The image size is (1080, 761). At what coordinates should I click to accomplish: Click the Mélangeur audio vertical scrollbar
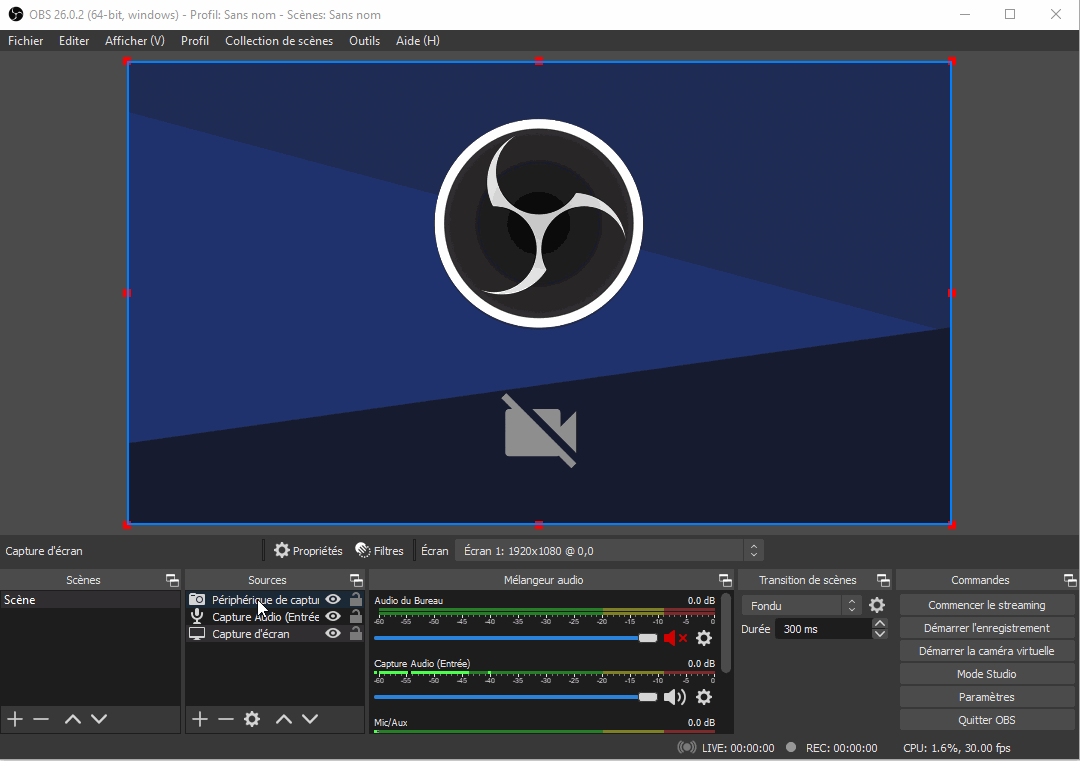click(x=725, y=634)
